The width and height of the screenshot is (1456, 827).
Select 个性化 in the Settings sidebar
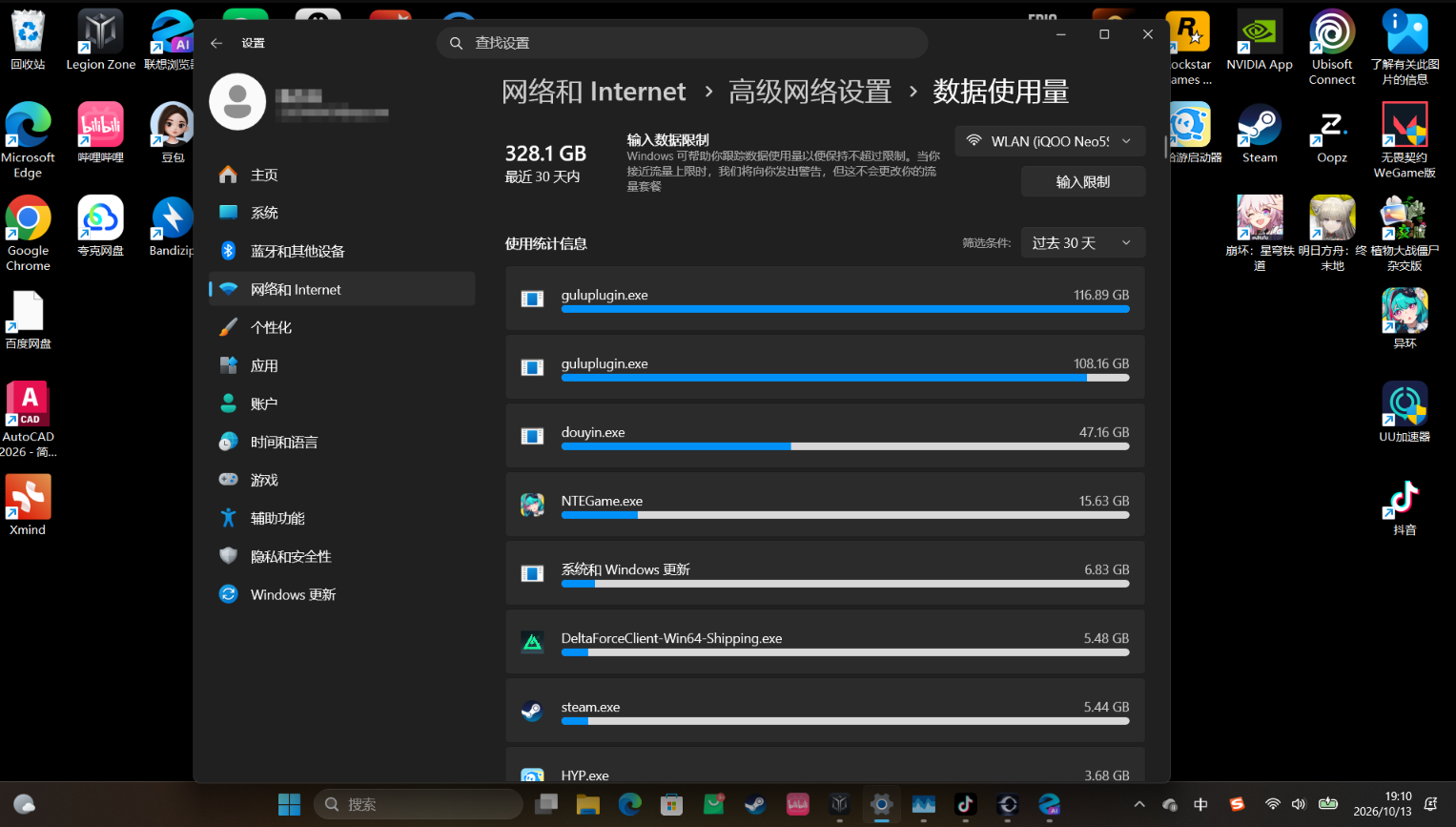[342, 327]
